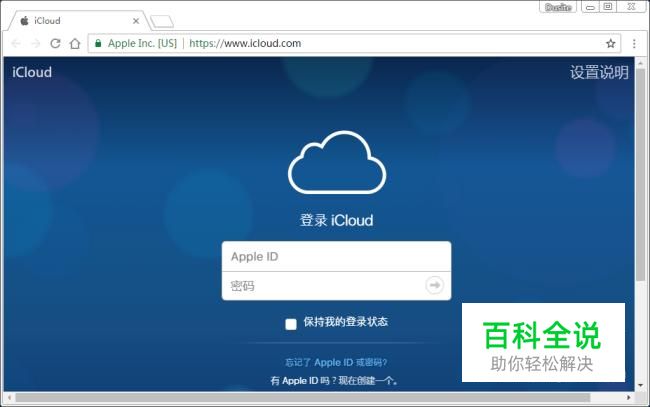Screen dimensions: 650x407
Task: Check the 保持我的登录状态 checkbox
Action: coord(291,324)
